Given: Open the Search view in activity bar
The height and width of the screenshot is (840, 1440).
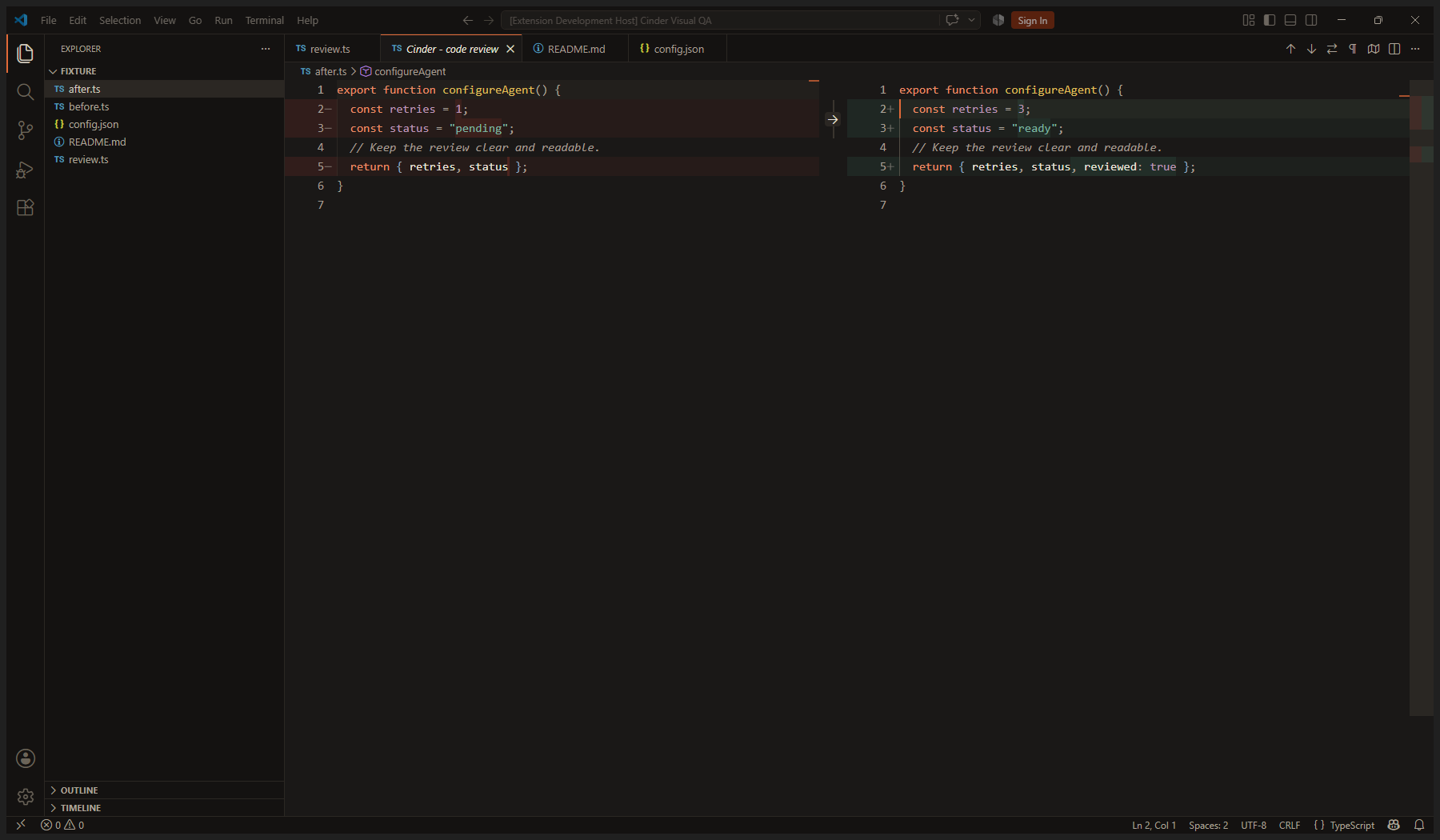Looking at the screenshot, I should pyautogui.click(x=25, y=92).
